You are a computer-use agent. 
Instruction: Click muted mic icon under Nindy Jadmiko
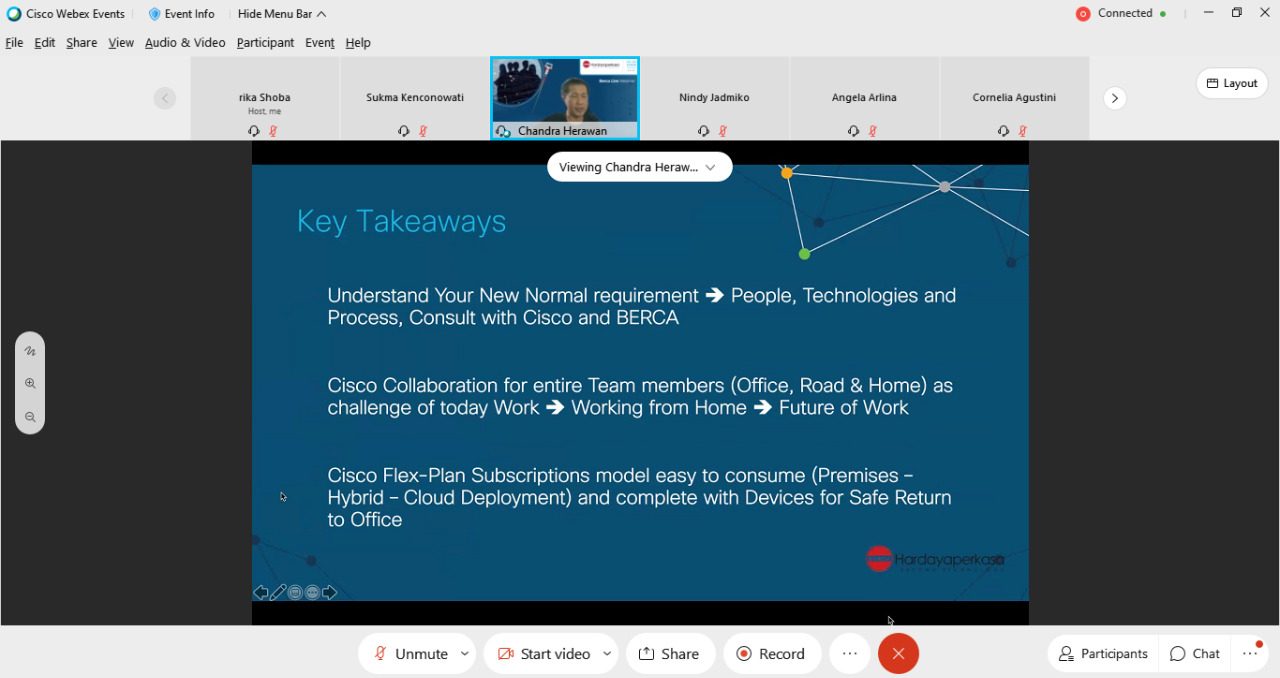point(722,131)
